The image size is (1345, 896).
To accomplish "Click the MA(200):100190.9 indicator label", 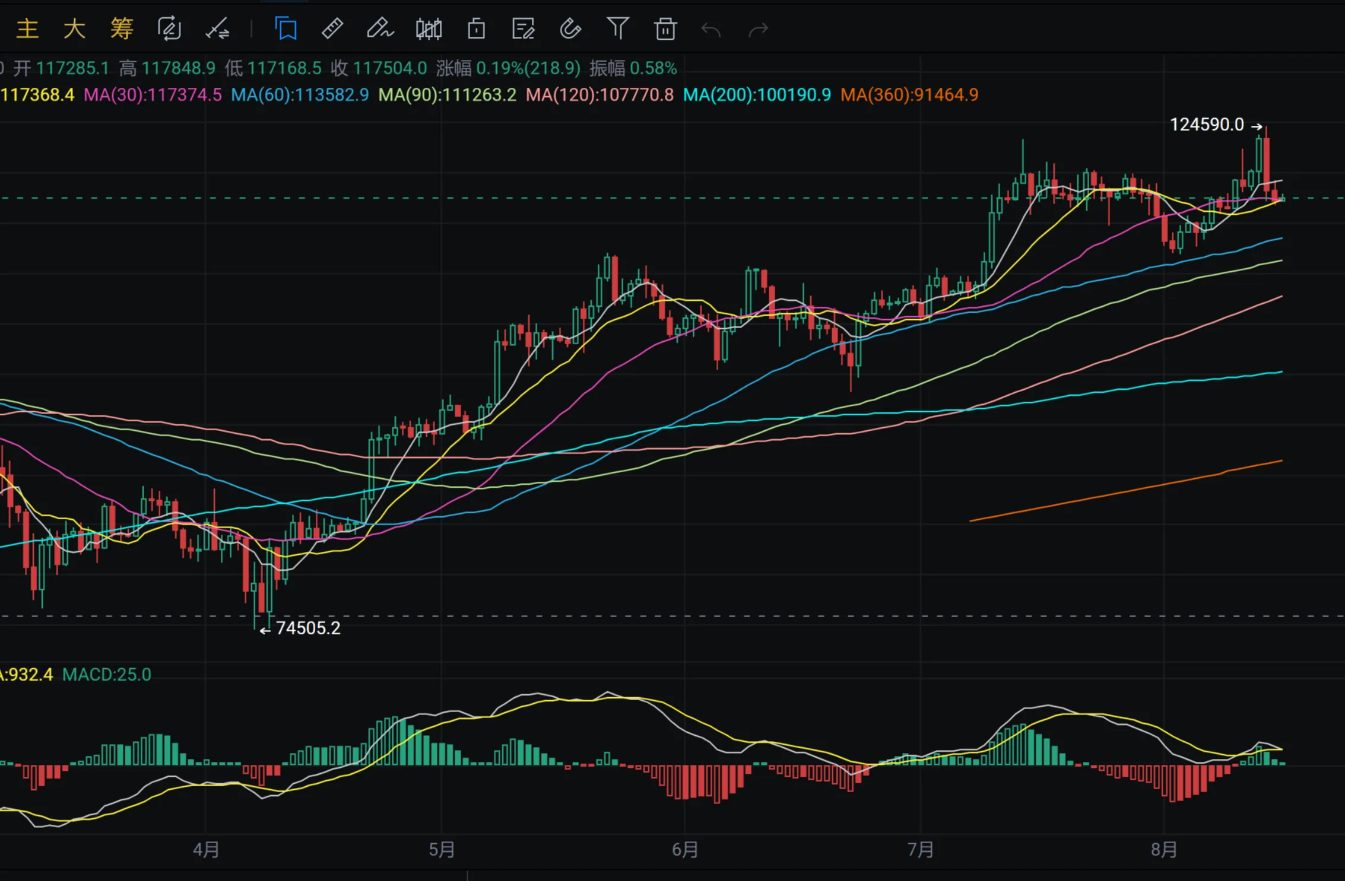I will coord(757,94).
